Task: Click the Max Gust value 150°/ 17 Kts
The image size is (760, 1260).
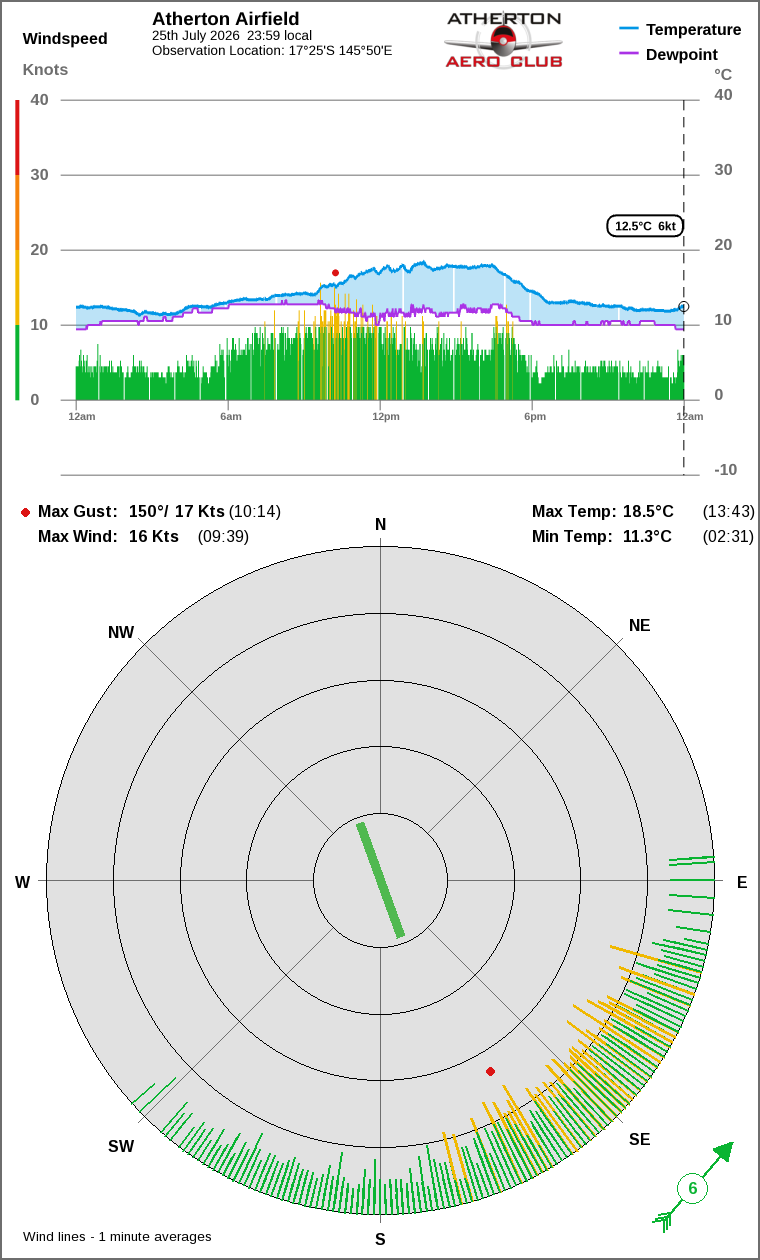Action: click(177, 512)
